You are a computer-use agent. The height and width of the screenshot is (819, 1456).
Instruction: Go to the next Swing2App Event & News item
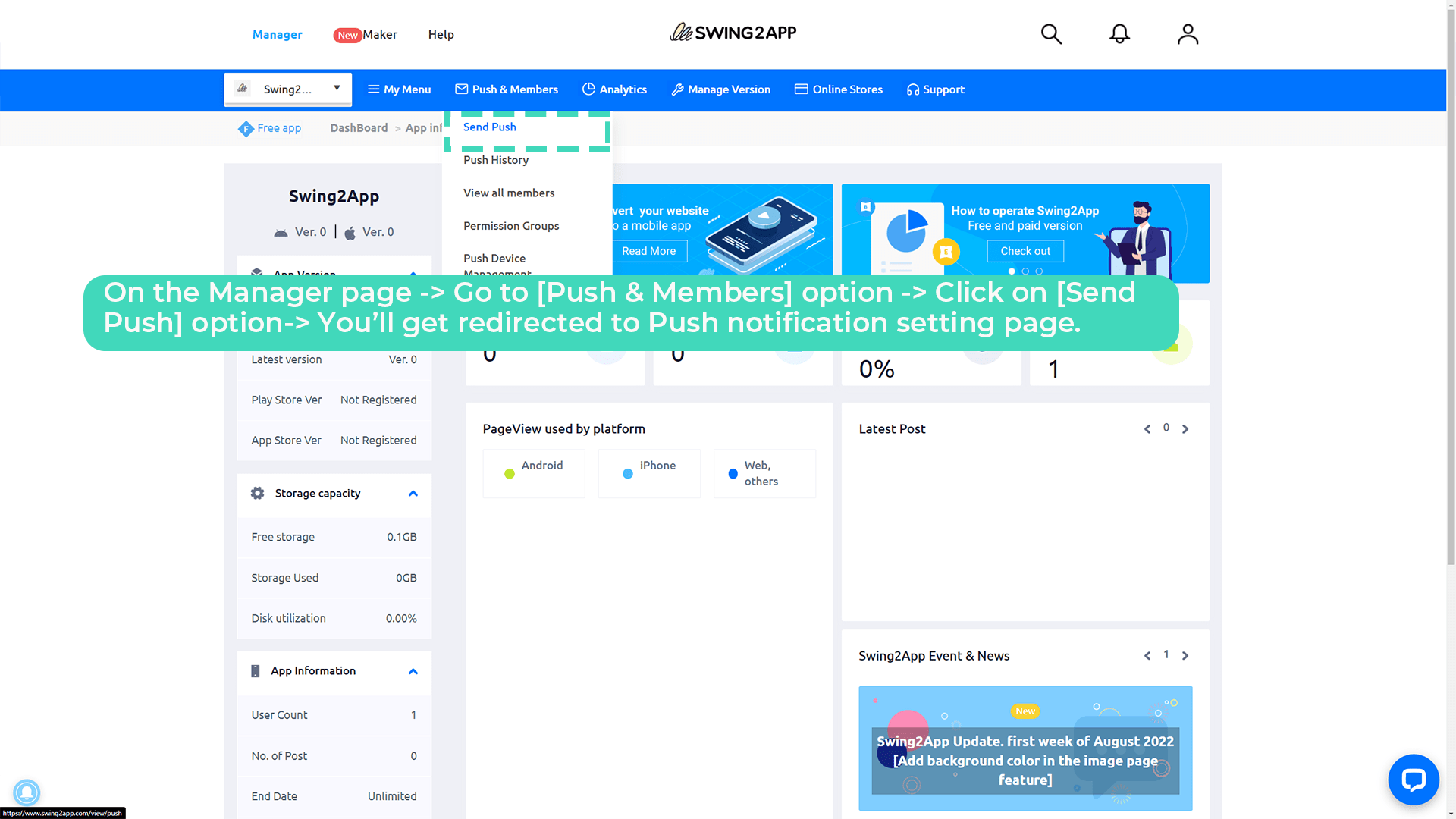click(1185, 656)
